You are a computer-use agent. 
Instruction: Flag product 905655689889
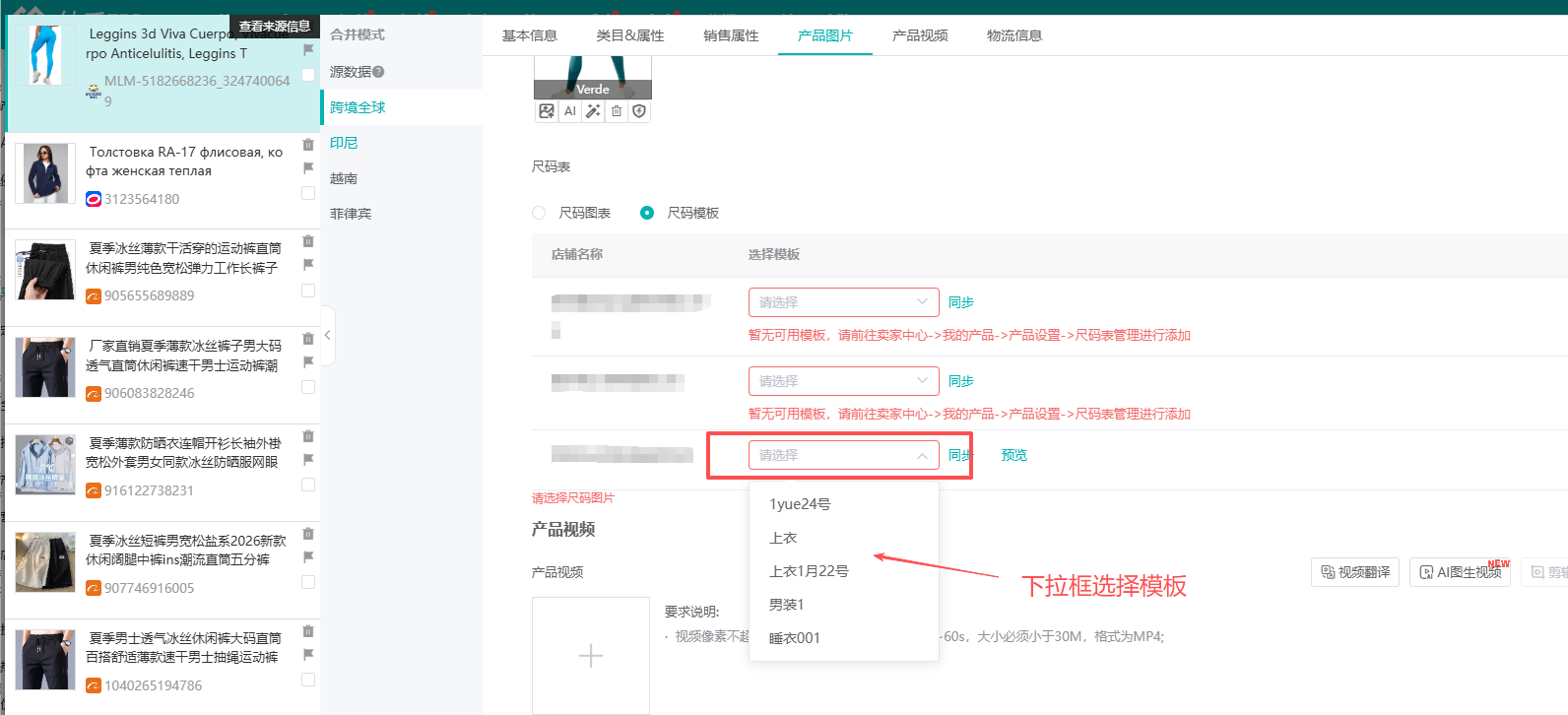(308, 264)
